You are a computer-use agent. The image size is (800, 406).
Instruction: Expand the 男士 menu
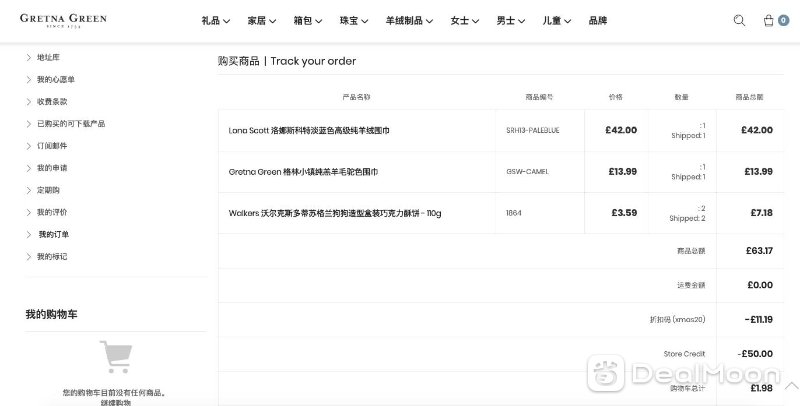[x=511, y=20]
